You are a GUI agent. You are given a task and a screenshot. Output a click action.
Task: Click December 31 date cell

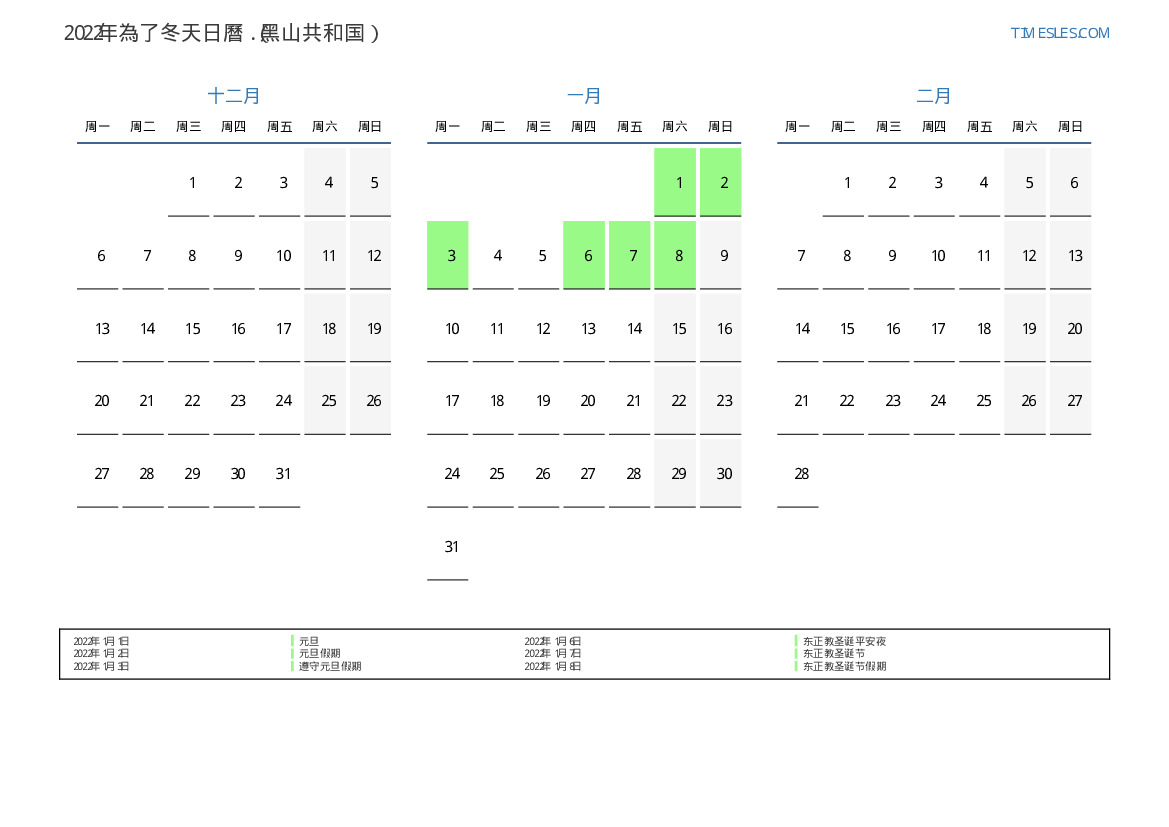point(280,473)
